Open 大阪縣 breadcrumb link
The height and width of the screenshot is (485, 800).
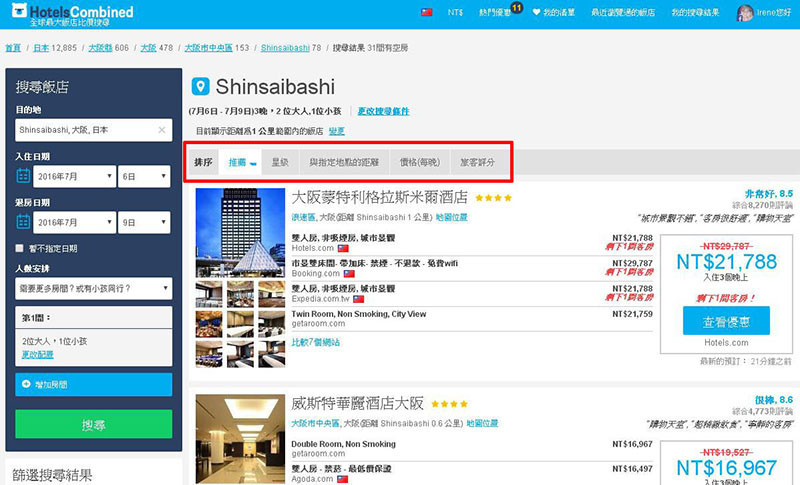100,48
